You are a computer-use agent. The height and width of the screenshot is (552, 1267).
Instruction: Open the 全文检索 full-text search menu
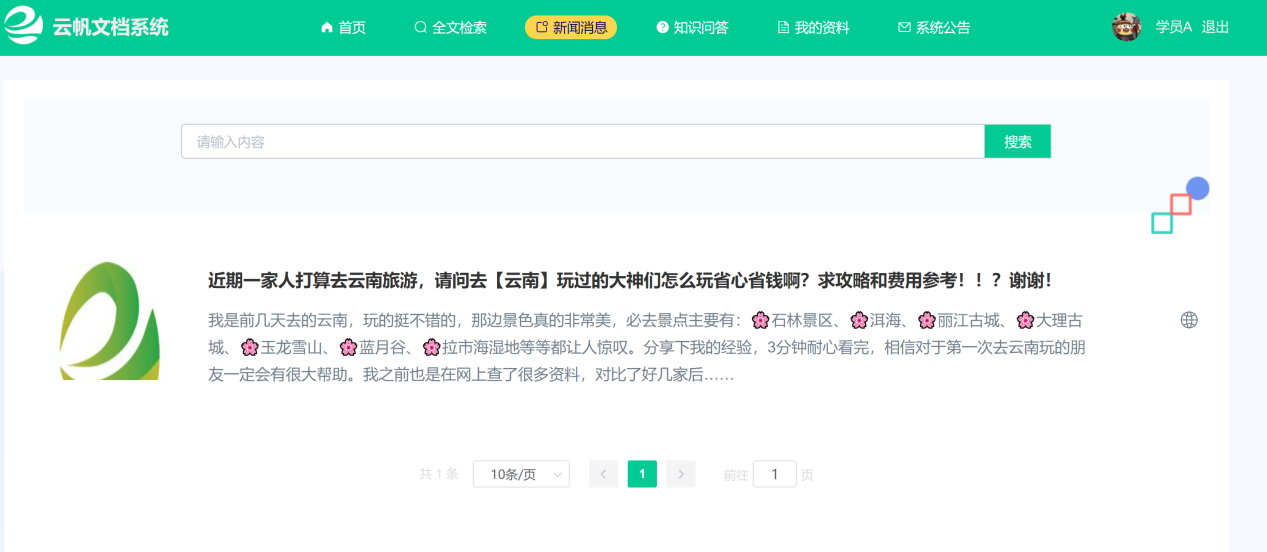[x=451, y=28]
